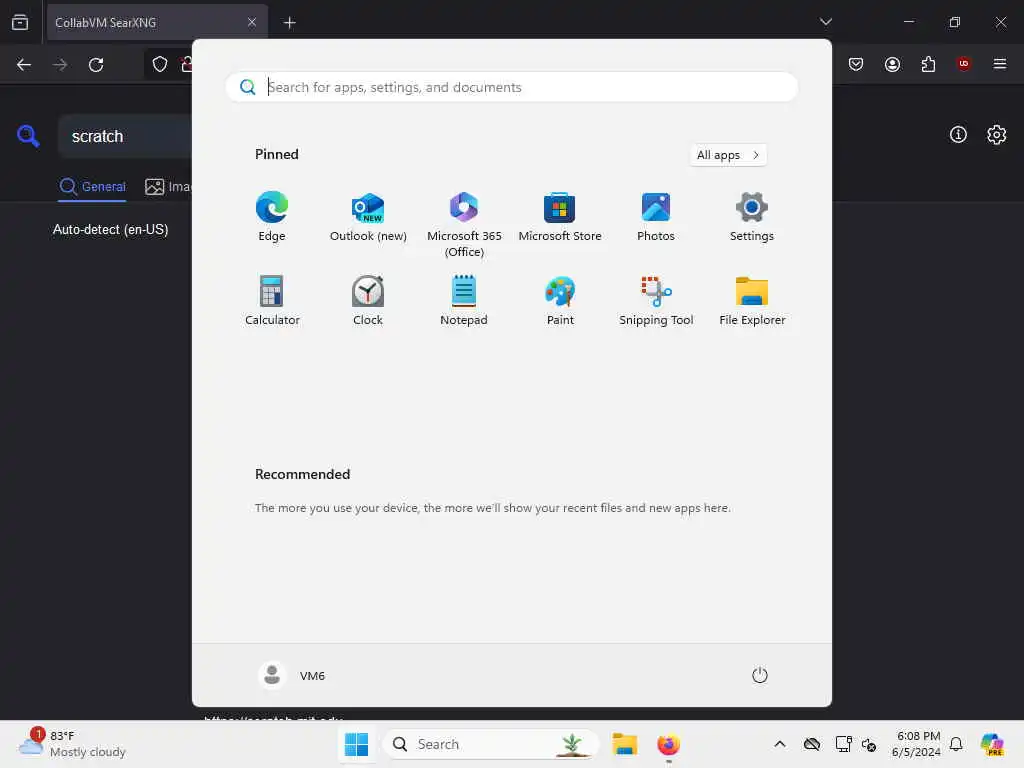Switch to Firefox on the taskbar

tap(668, 744)
